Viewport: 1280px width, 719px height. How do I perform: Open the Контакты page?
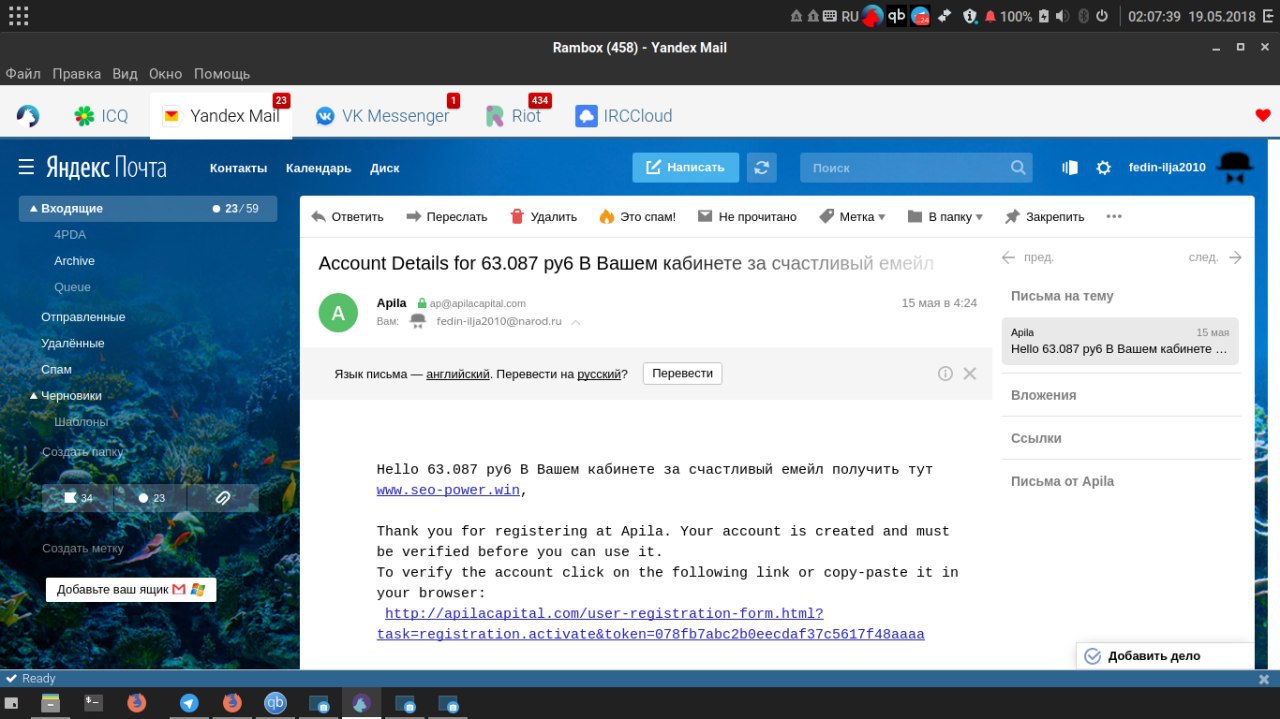click(238, 168)
